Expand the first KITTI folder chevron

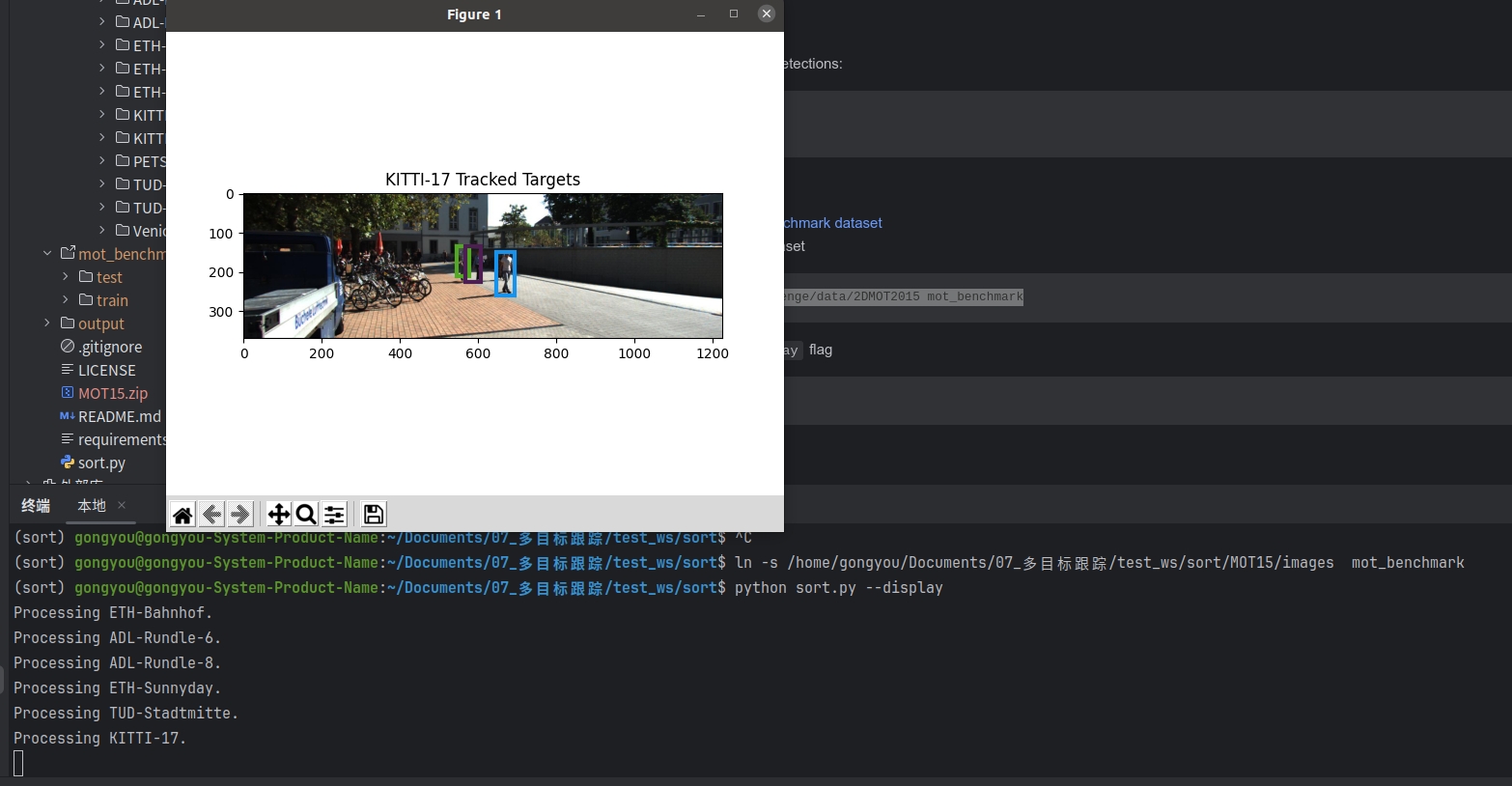102,114
